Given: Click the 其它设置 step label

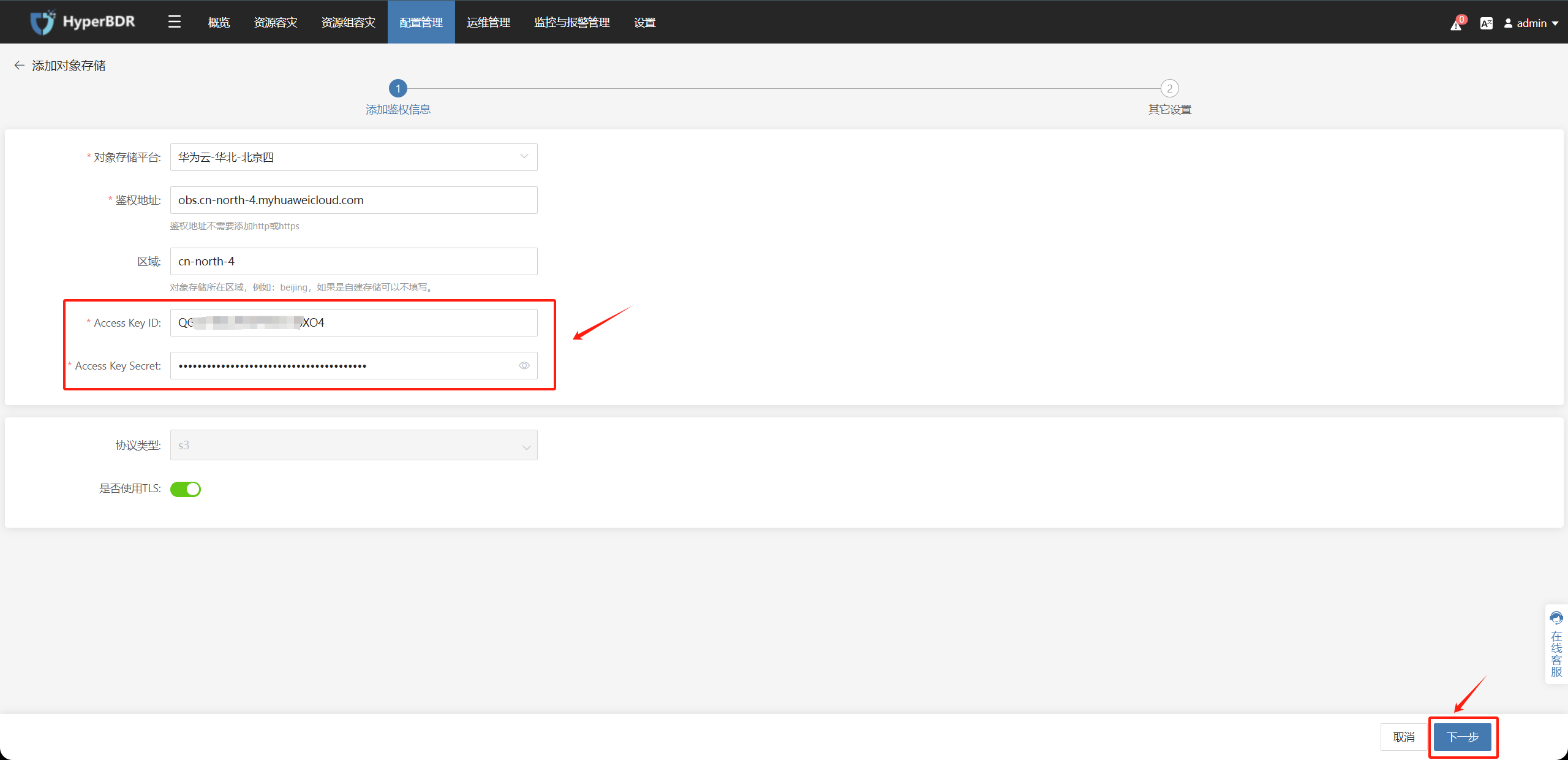Looking at the screenshot, I should (1170, 109).
